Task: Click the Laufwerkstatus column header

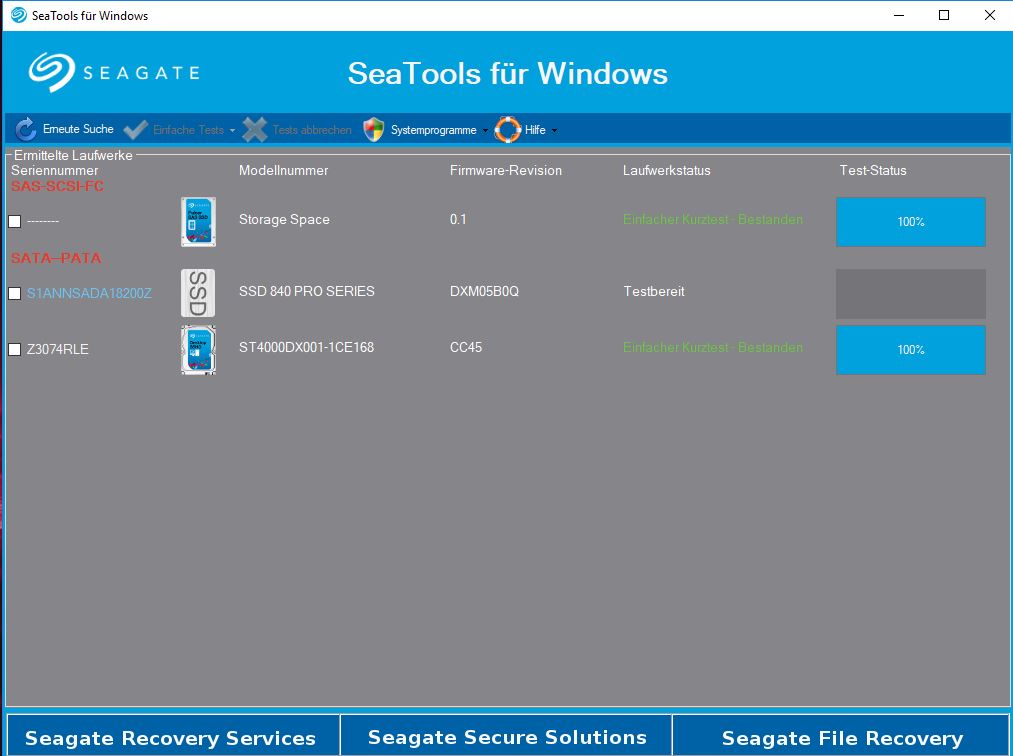Action: tap(667, 171)
